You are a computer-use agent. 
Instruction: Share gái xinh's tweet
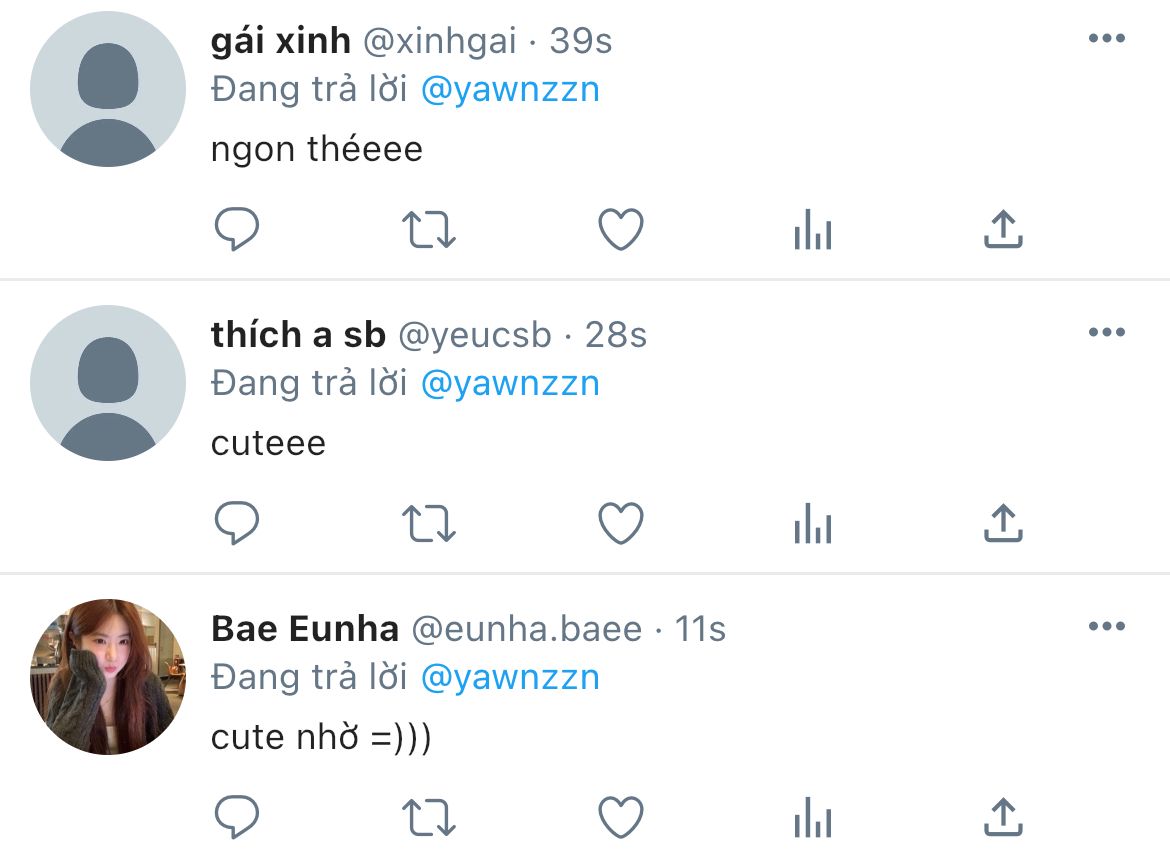coord(1004,229)
